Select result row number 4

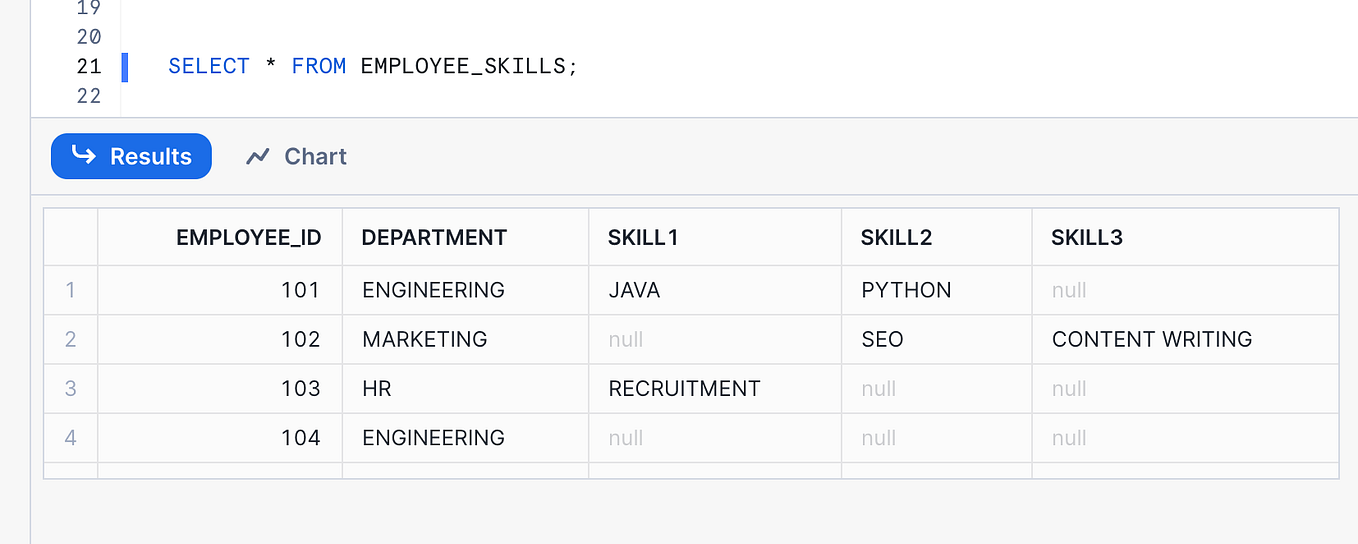(x=70, y=437)
